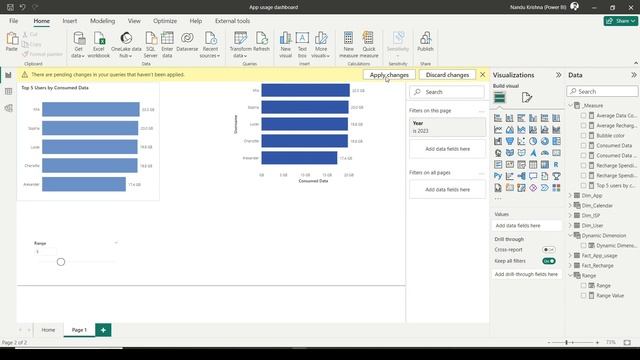Switch to Report view in left sidebar
Screen dimensions: 640x360
click(x=8, y=75)
